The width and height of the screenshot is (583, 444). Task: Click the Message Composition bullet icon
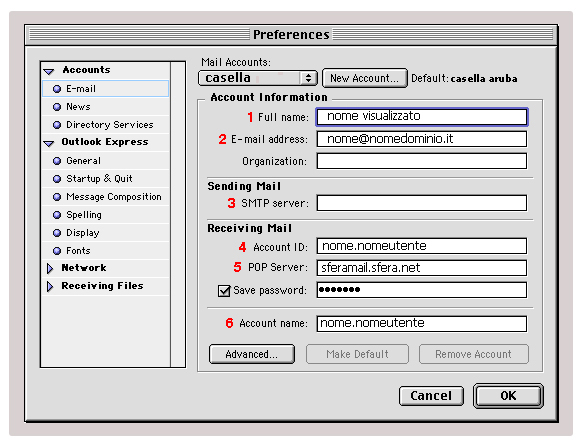pyautogui.click(x=57, y=197)
